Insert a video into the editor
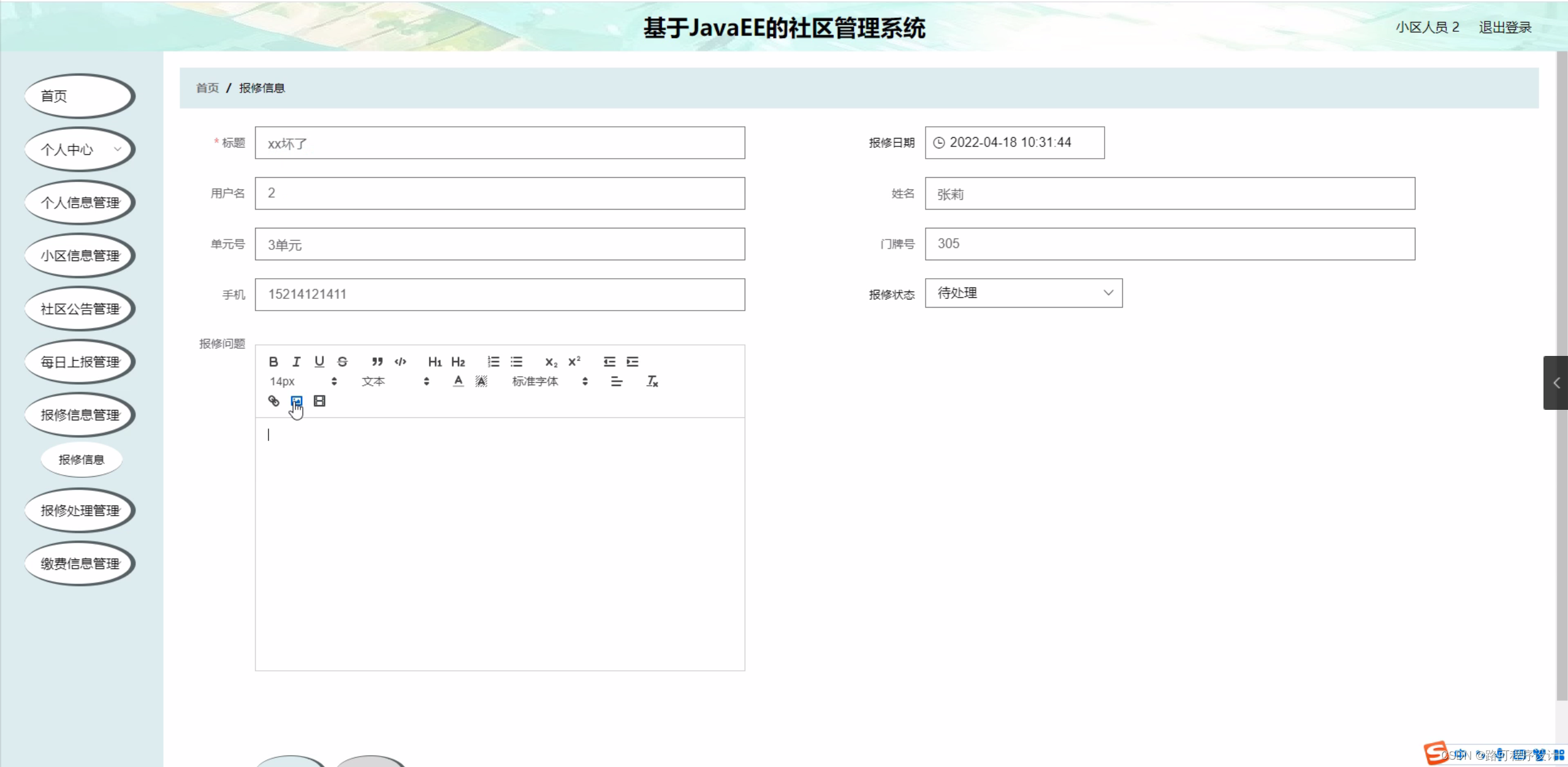 tap(319, 401)
